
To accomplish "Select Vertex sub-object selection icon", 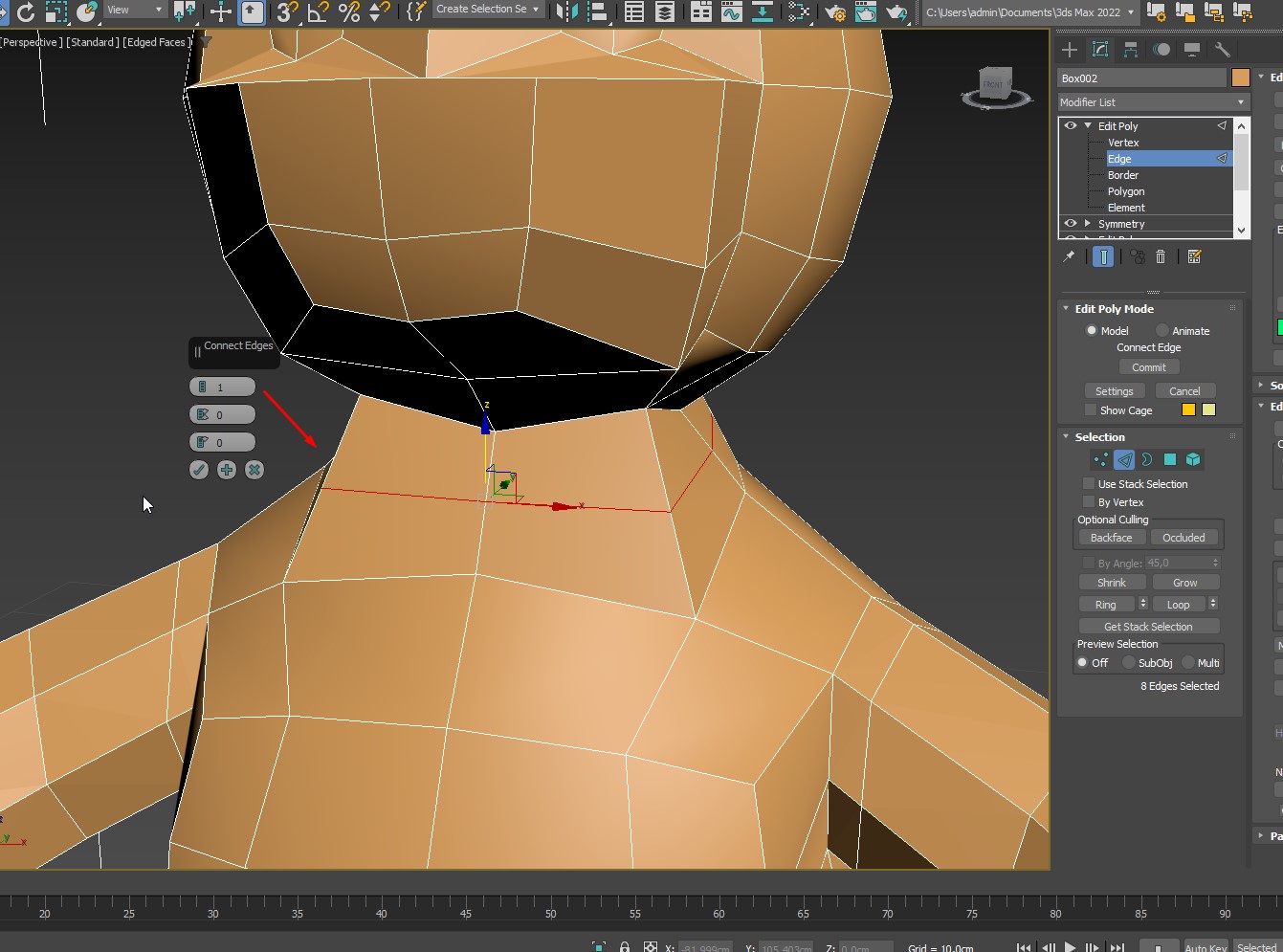I will [1101, 460].
